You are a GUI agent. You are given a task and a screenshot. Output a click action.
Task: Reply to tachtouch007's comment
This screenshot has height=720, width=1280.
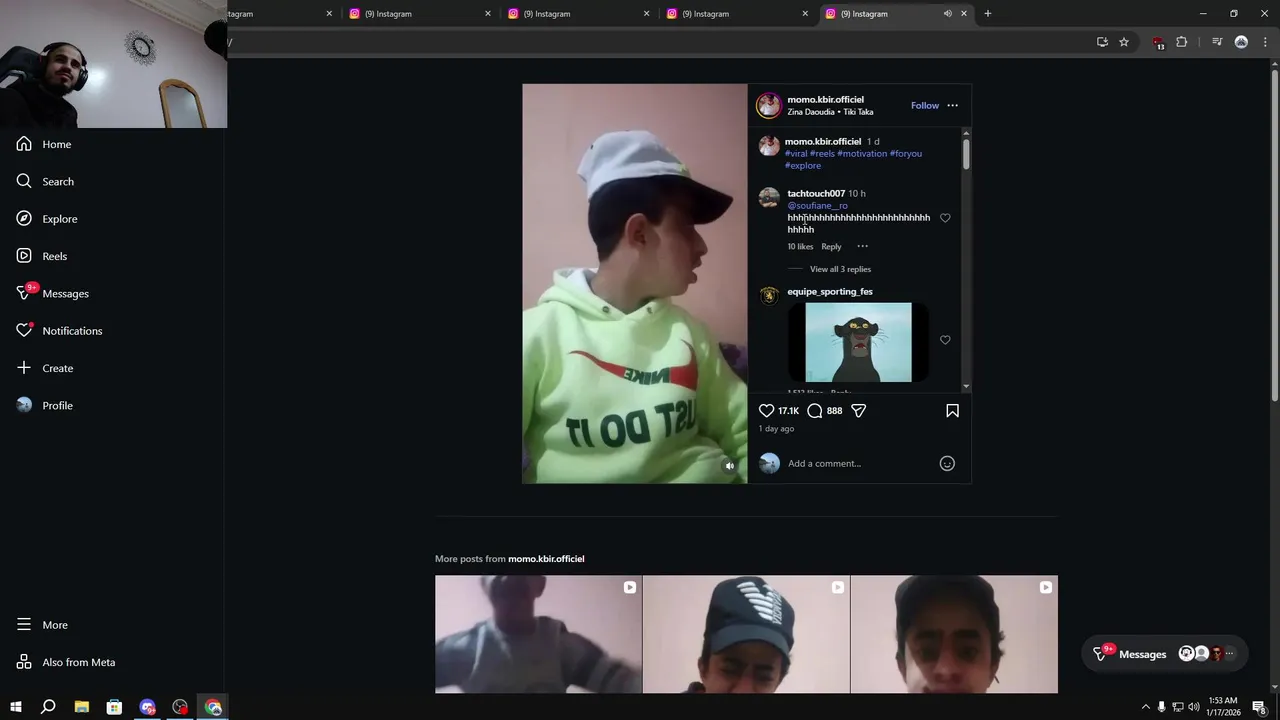tap(831, 247)
